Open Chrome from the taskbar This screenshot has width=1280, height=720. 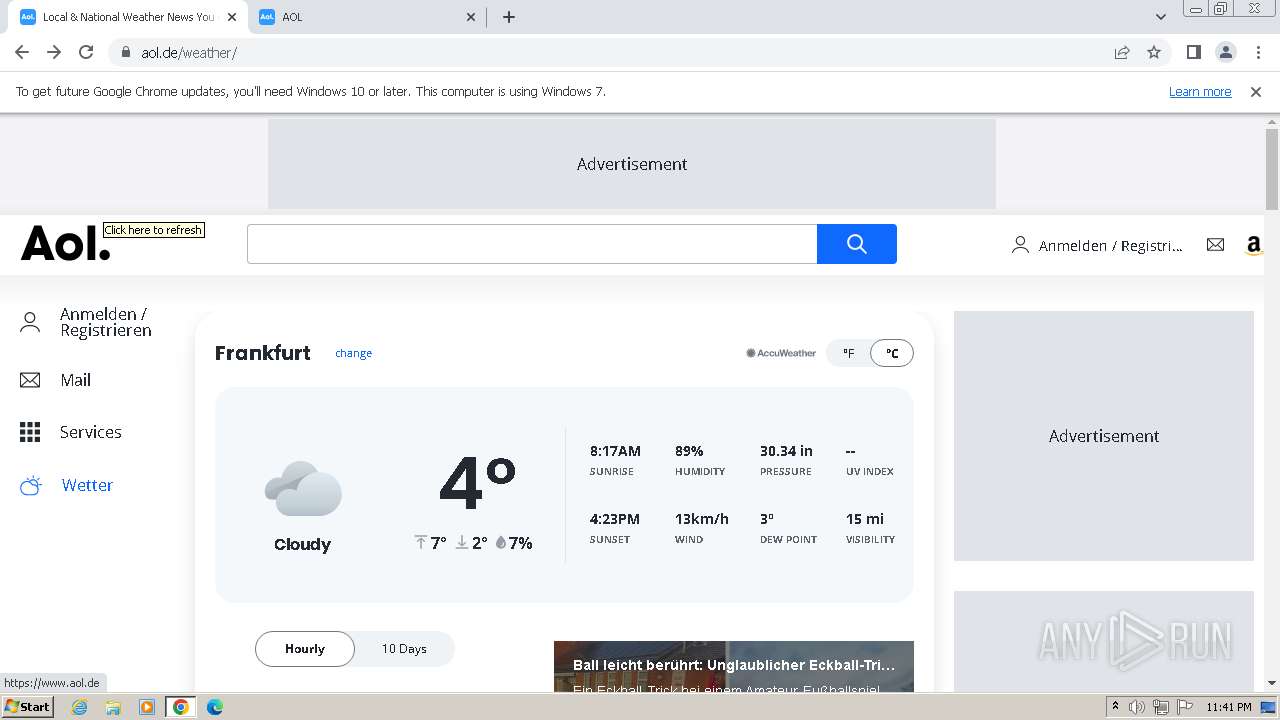[181, 707]
